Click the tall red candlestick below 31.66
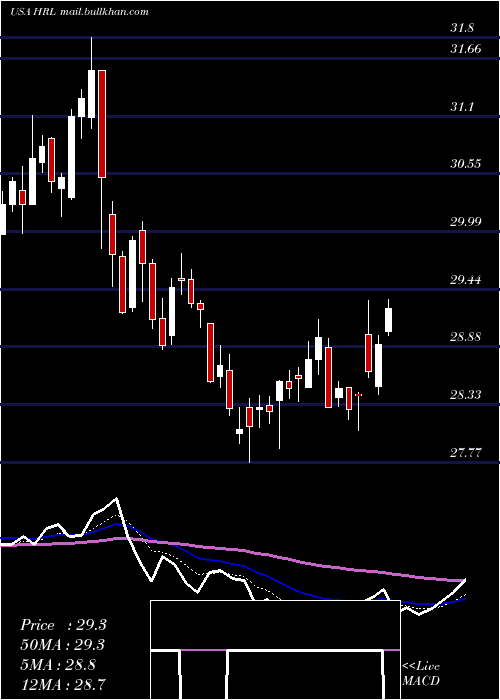Image resolution: width=500 pixels, height=700 pixels. [102, 124]
